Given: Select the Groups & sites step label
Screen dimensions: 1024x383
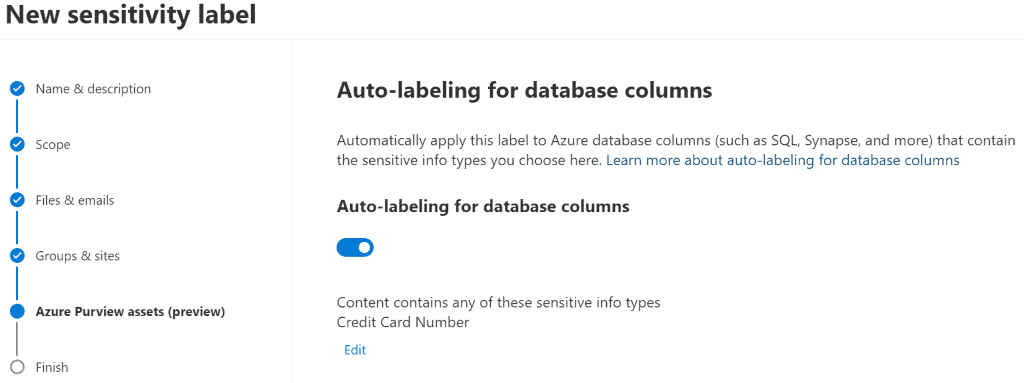Looking at the screenshot, I should (78, 256).
